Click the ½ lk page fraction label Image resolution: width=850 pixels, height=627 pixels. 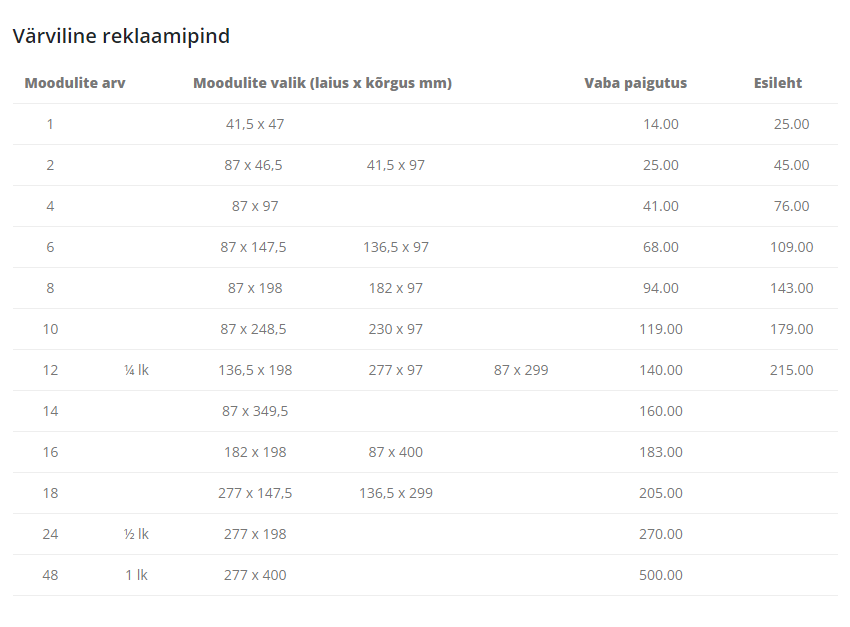click(x=136, y=534)
